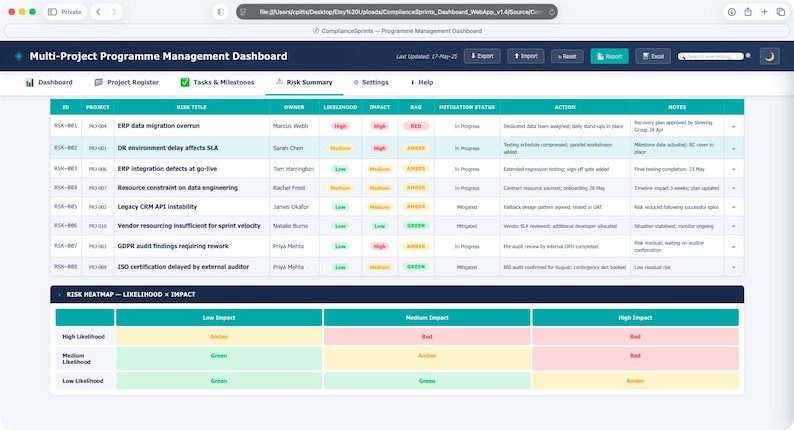The image size is (794, 430).
Task: Focus the Search everything field
Action: (711, 56)
